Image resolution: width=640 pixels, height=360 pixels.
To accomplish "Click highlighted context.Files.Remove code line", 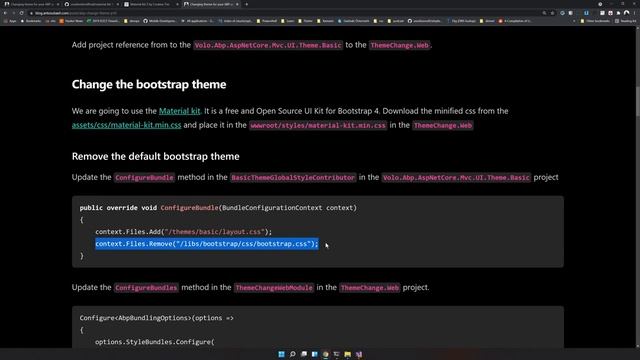I will coord(207,244).
